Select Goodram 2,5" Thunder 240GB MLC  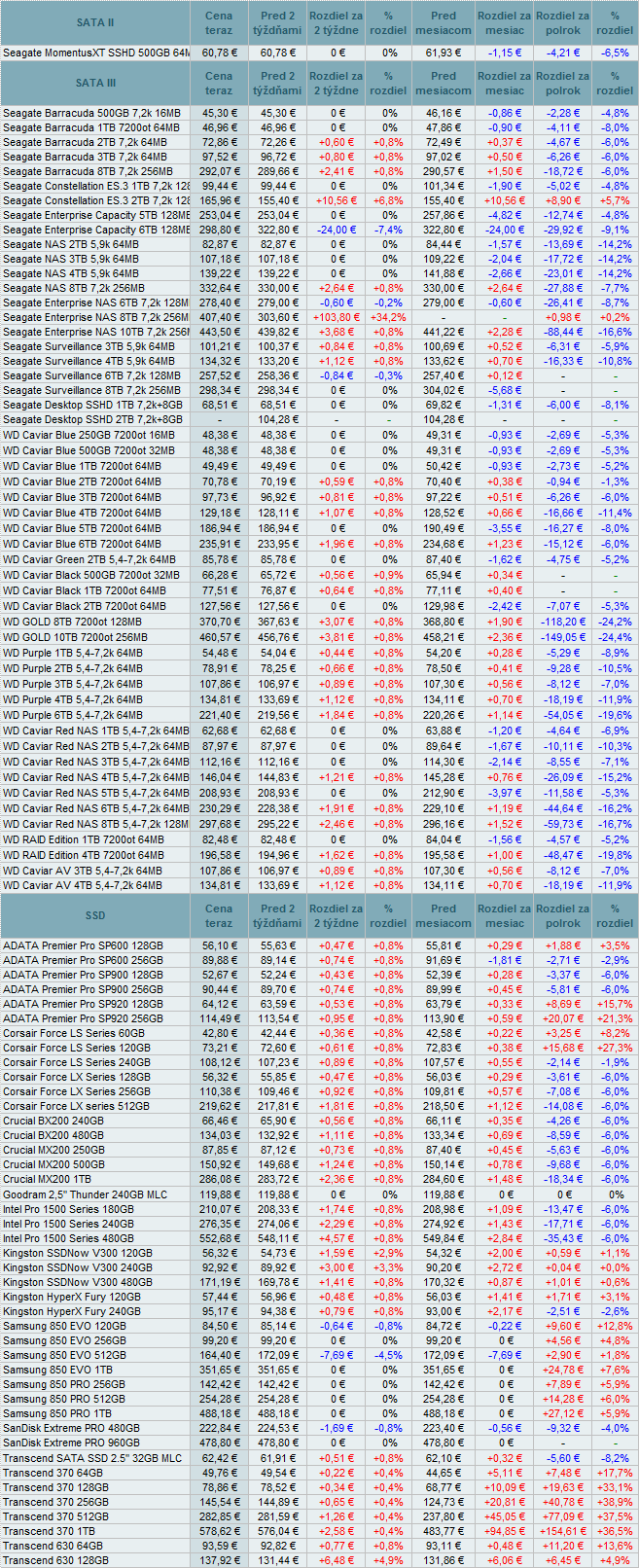click(x=85, y=1194)
